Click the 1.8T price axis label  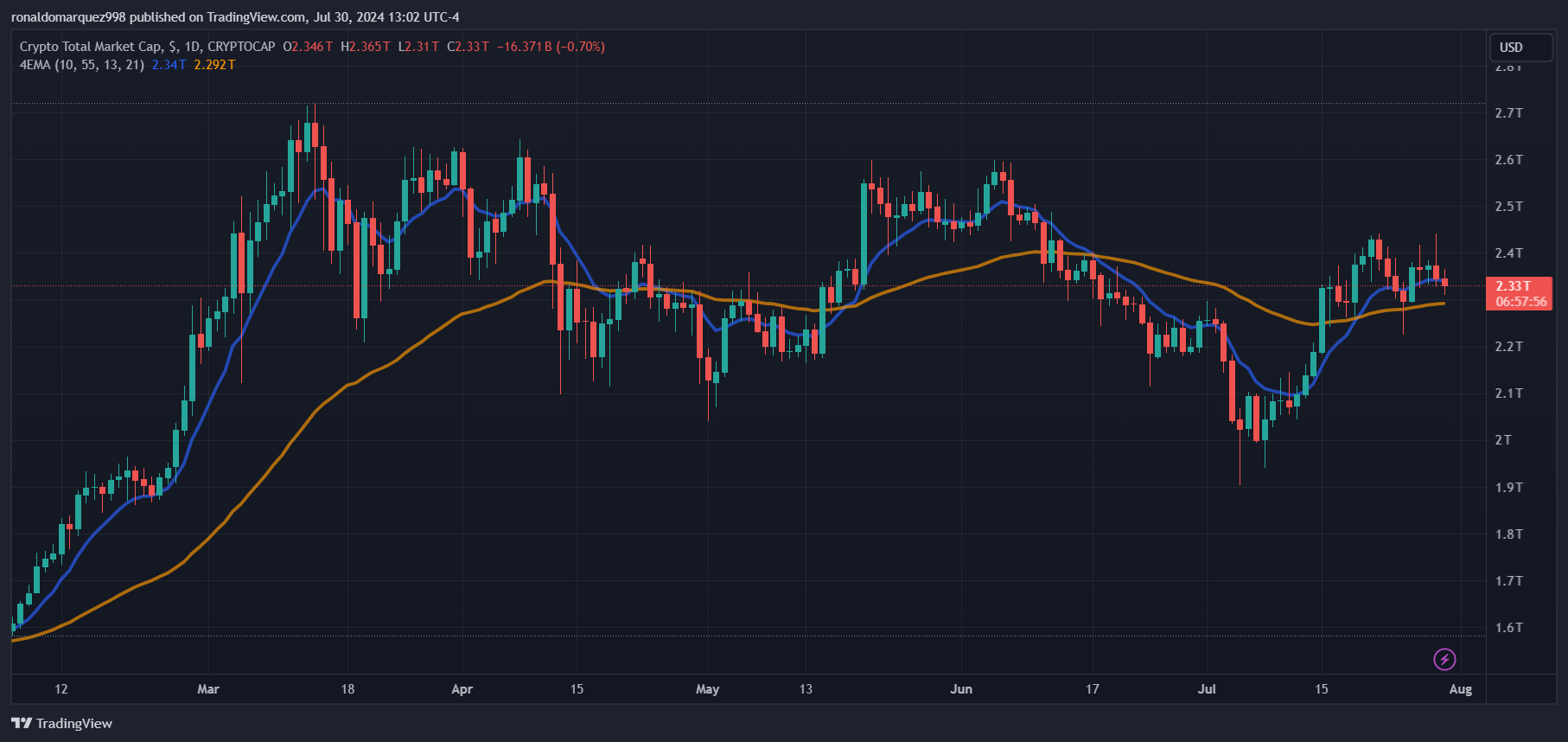point(1509,534)
